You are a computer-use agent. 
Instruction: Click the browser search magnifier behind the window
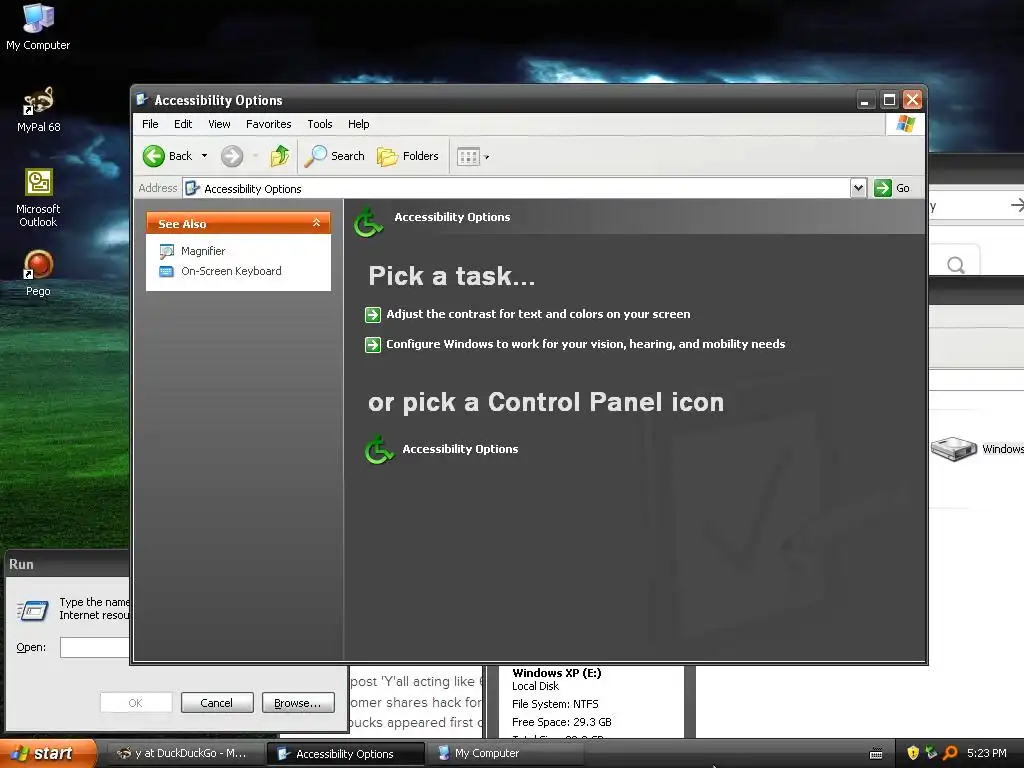(x=955, y=264)
